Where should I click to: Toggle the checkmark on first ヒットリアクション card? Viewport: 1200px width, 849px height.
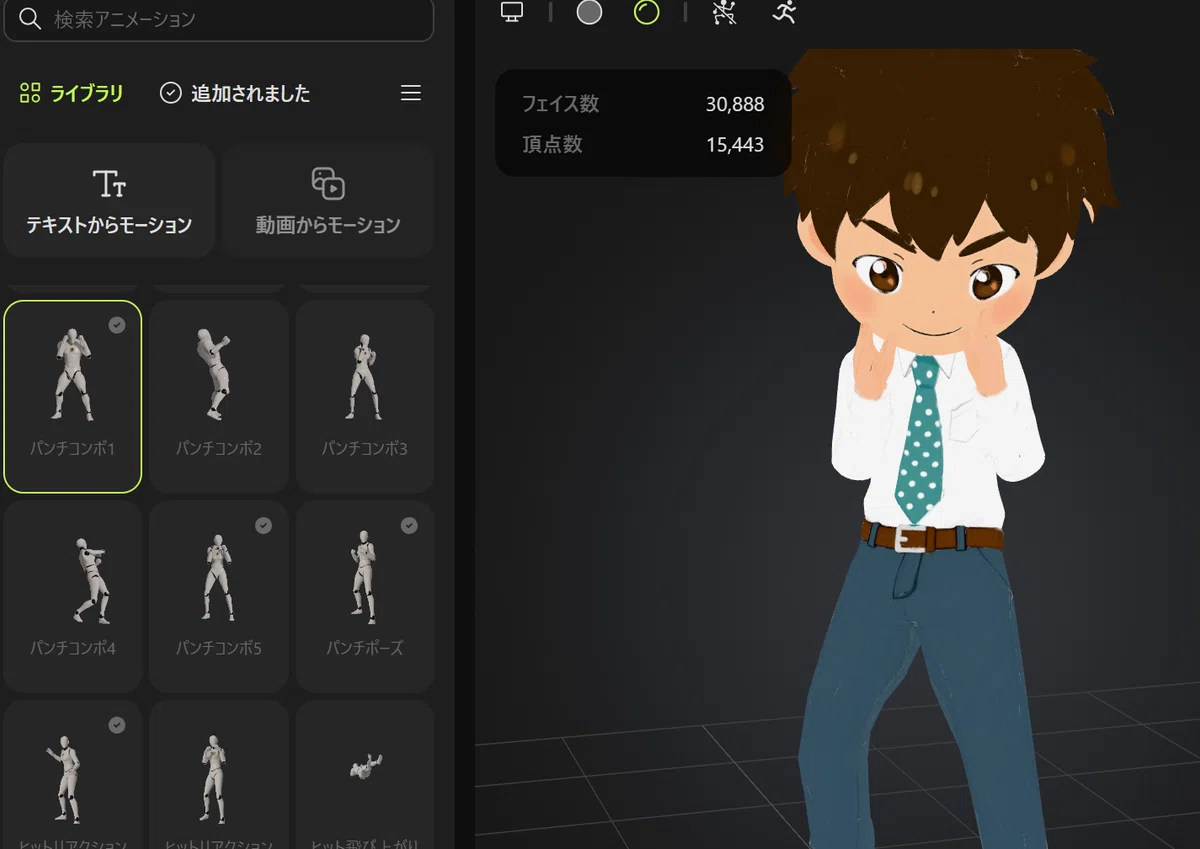(x=117, y=725)
